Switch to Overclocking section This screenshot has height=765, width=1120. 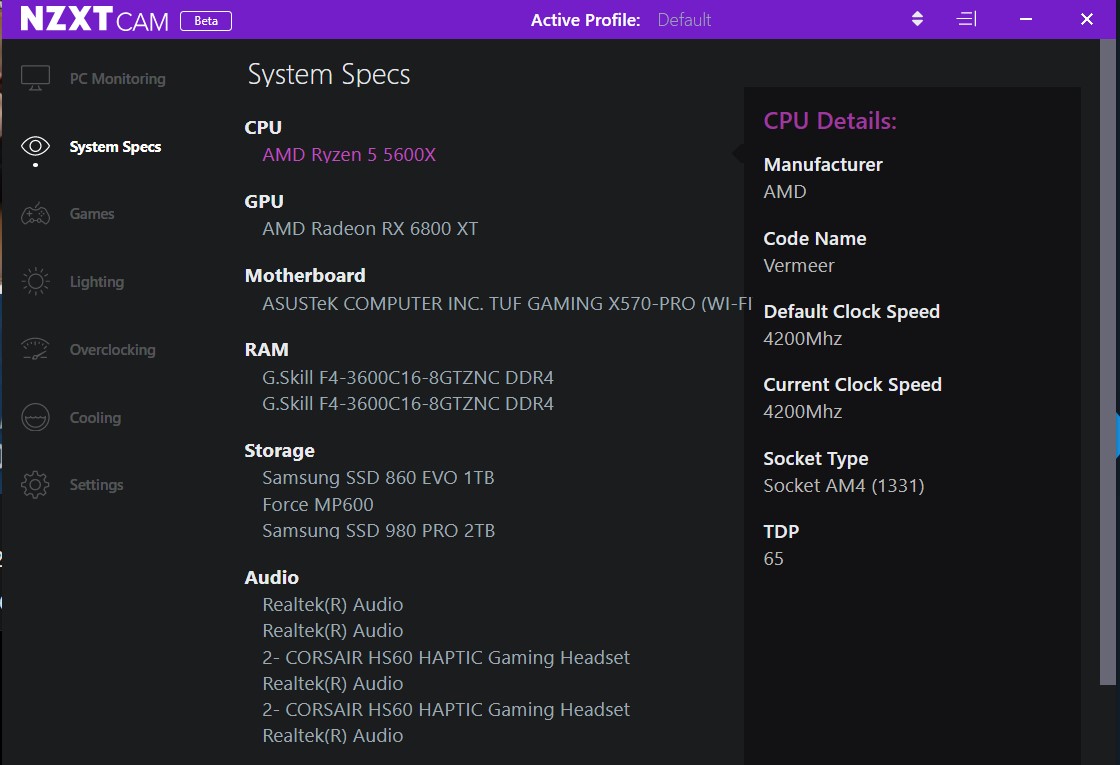coord(112,349)
